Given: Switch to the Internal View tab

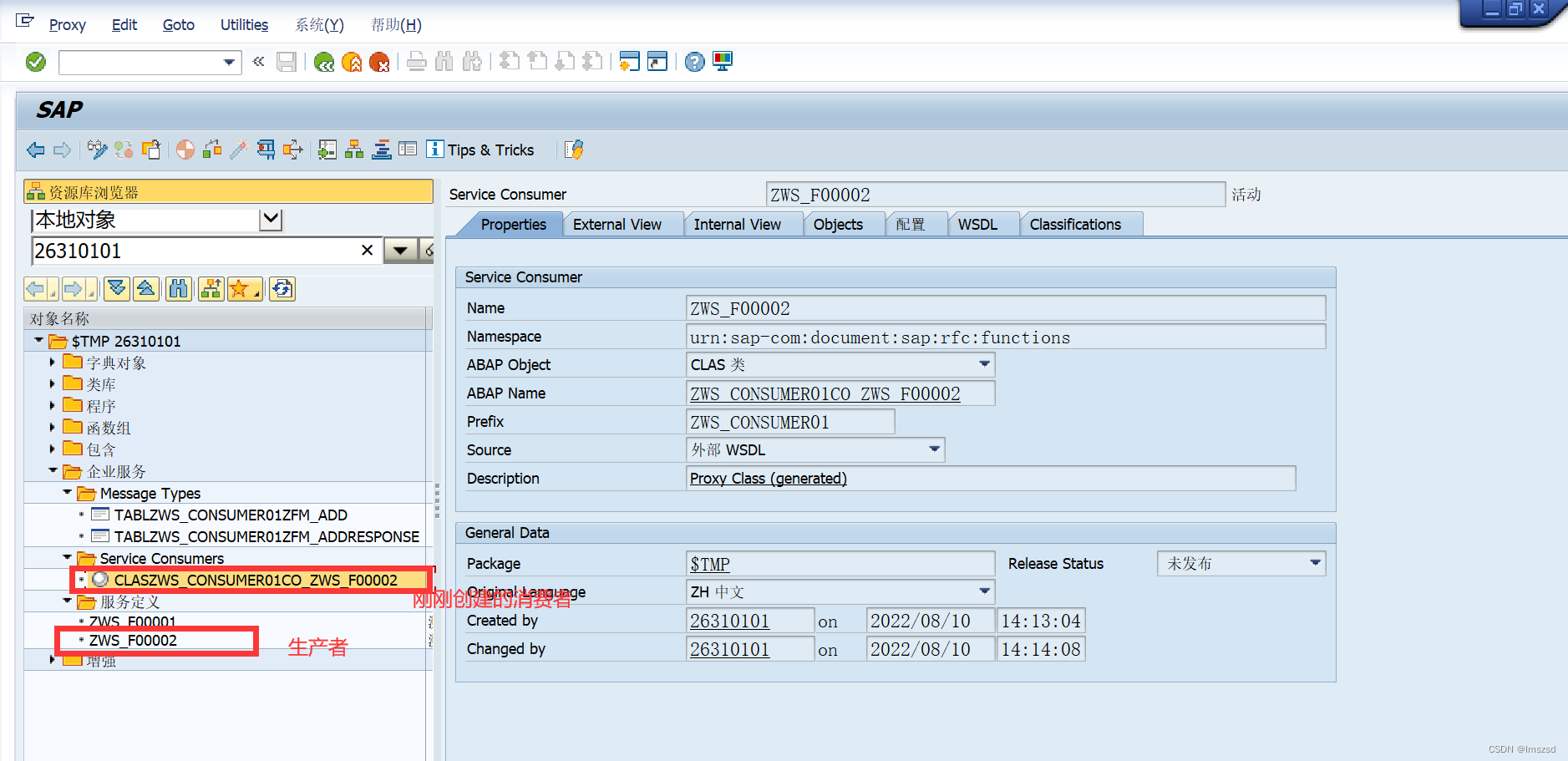Looking at the screenshot, I should pyautogui.click(x=738, y=225).
